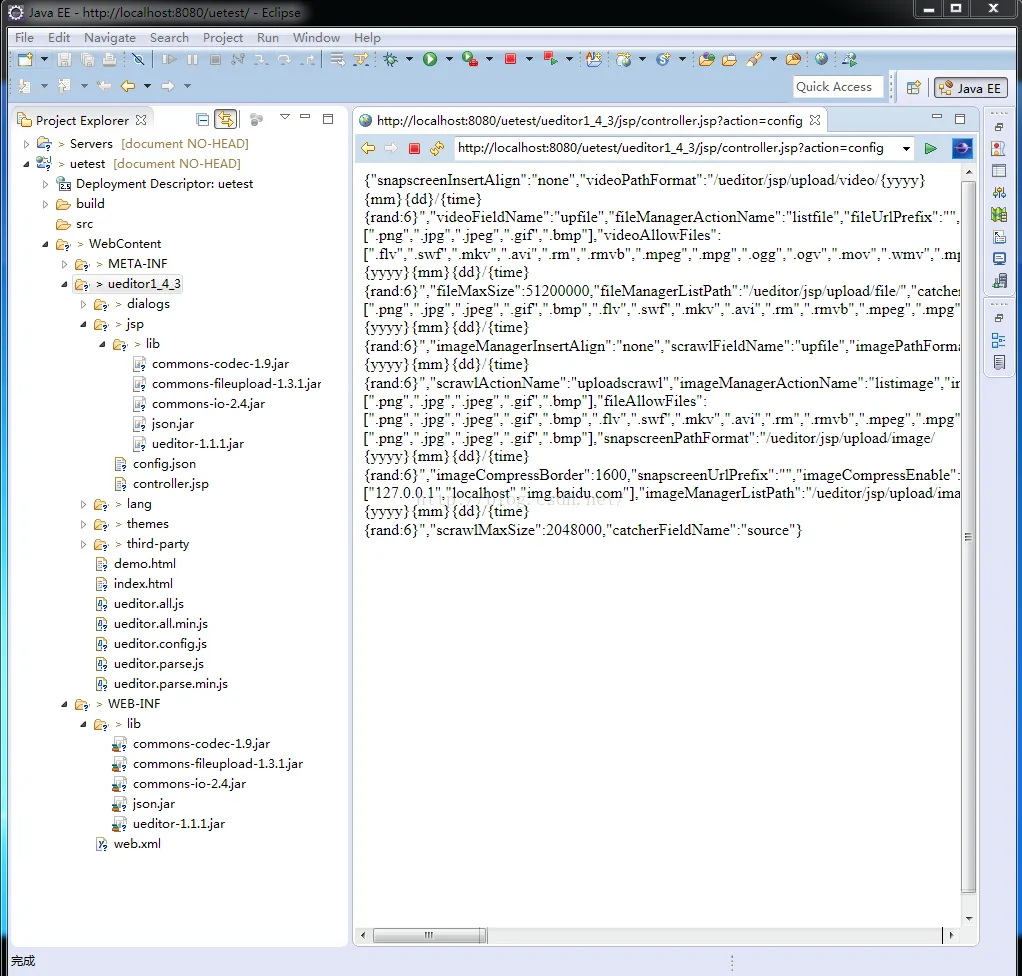Stop page loading in the internal browser

414,149
